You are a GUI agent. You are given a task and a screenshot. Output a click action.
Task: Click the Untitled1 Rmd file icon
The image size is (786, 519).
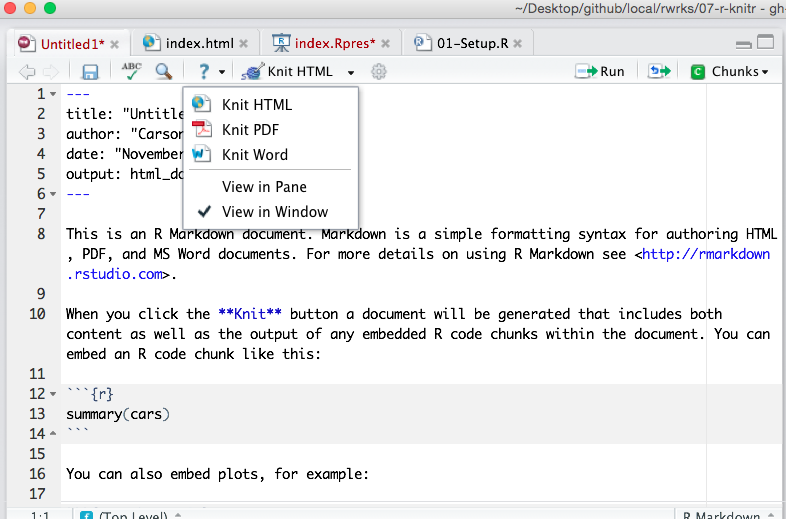(x=27, y=43)
